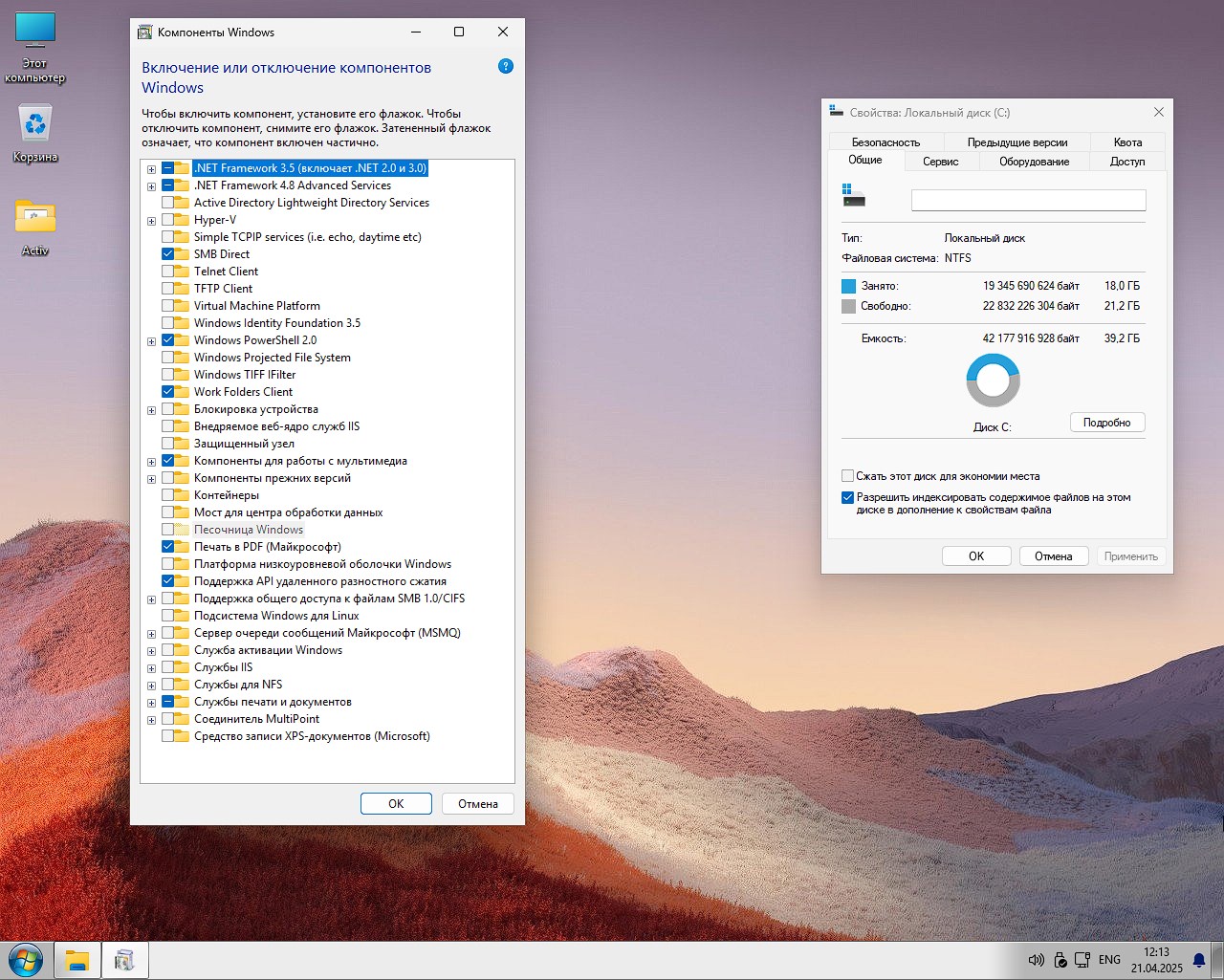Uncheck the SMB Direct component
1224x980 pixels.
coord(168,254)
